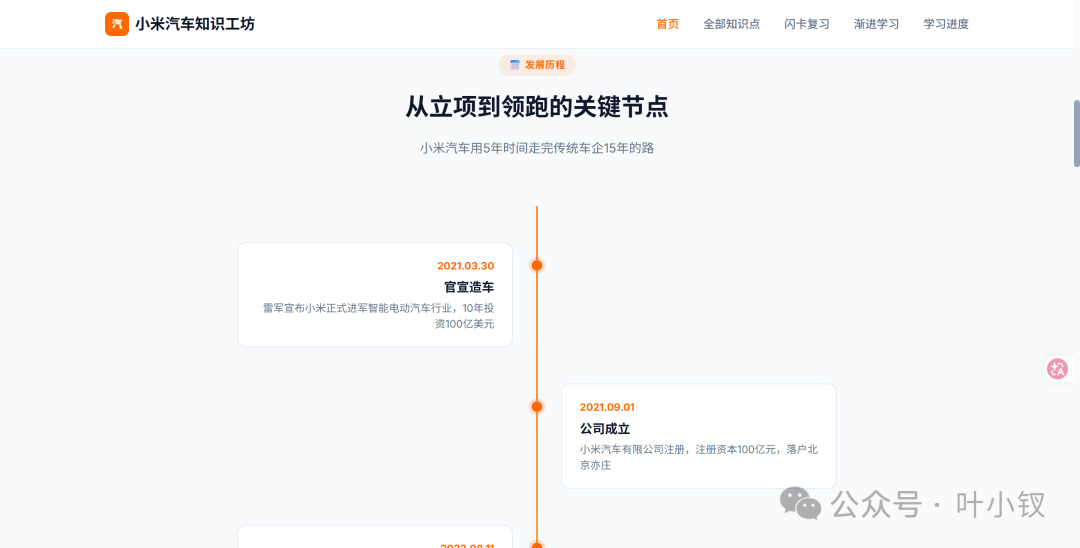Click the page vertical scrollbar thumb
Viewport: 1080px width, 548px height.
coord(1077,134)
